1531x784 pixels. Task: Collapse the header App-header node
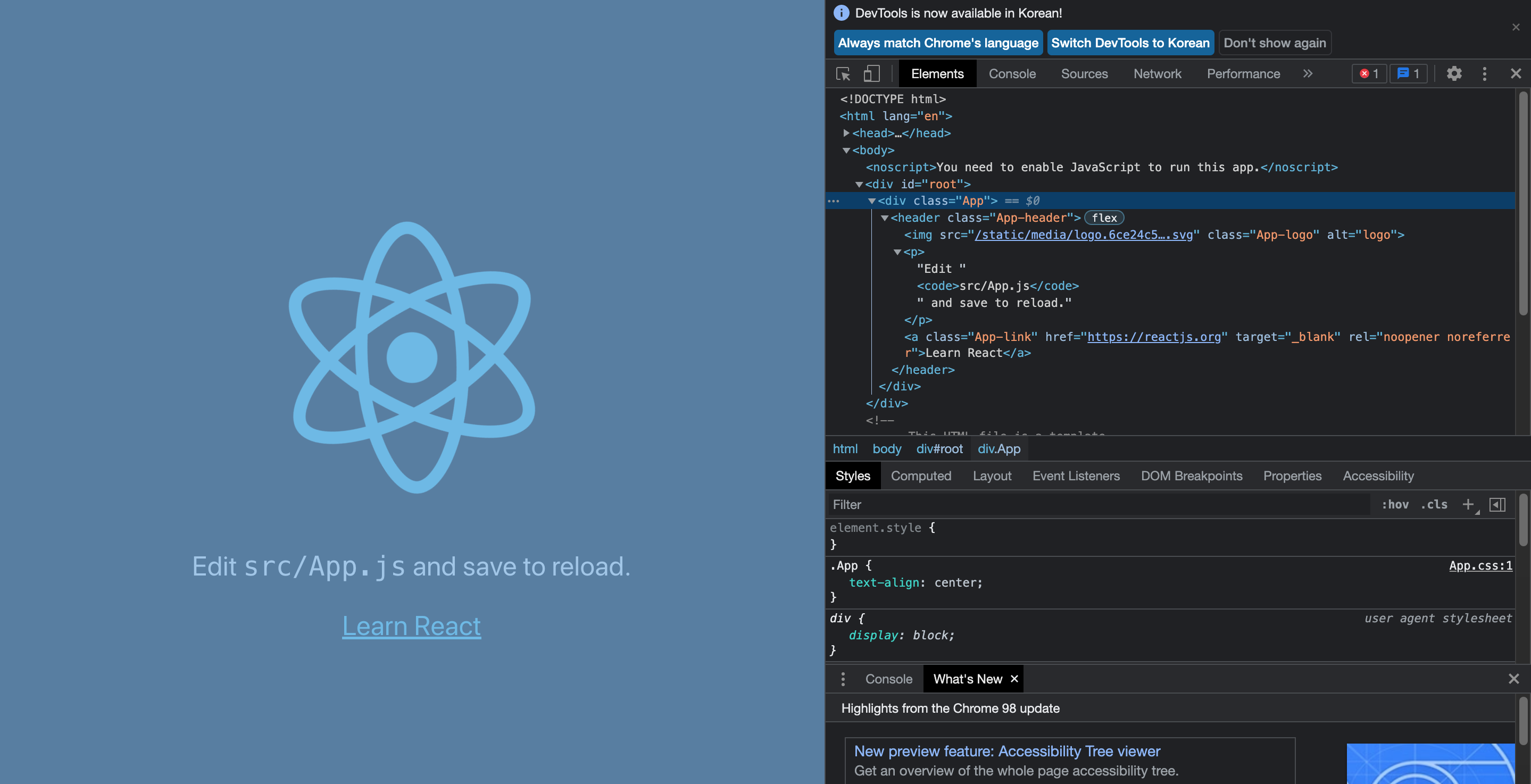(x=884, y=218)
